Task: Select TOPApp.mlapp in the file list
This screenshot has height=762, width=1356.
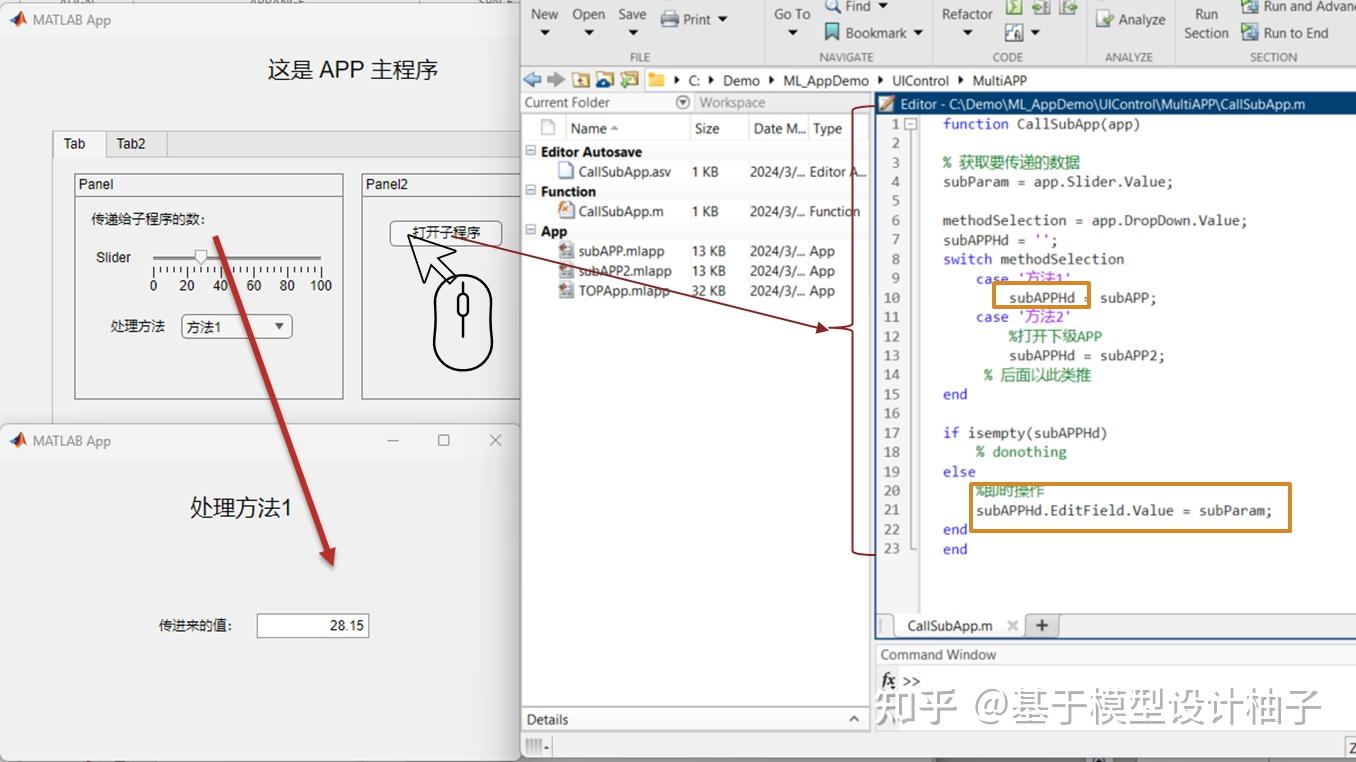Action: 624,291
